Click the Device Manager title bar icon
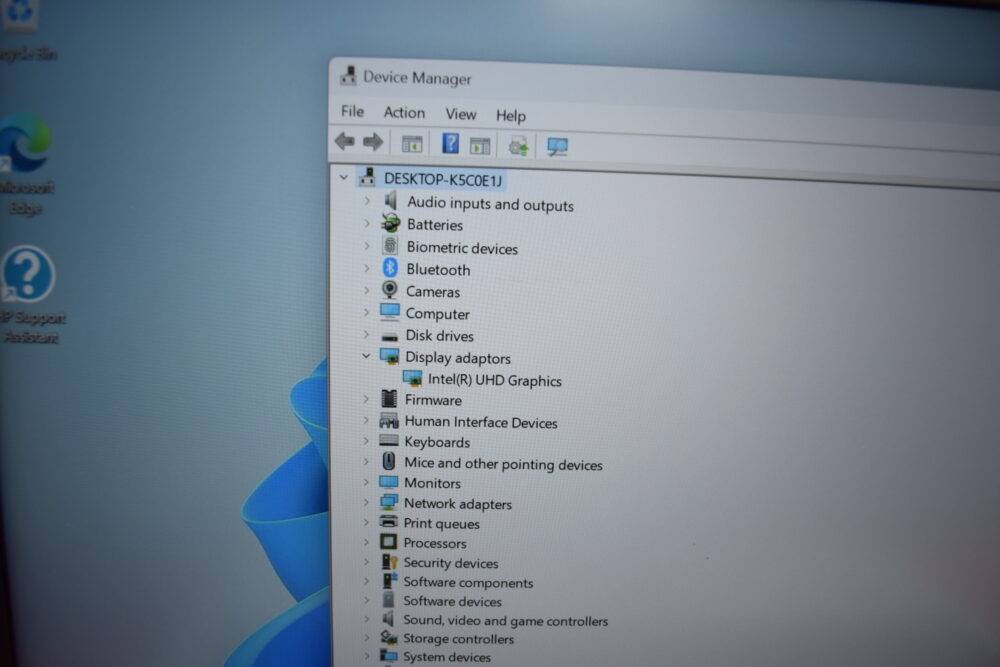Viewport: 1000px width, 667px height. pos(348,76)
